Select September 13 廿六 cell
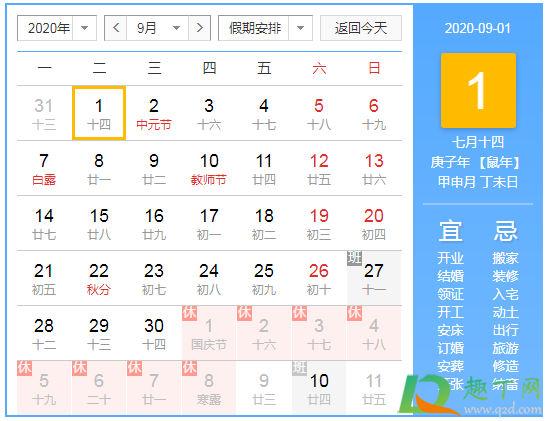 pos(374,169)
